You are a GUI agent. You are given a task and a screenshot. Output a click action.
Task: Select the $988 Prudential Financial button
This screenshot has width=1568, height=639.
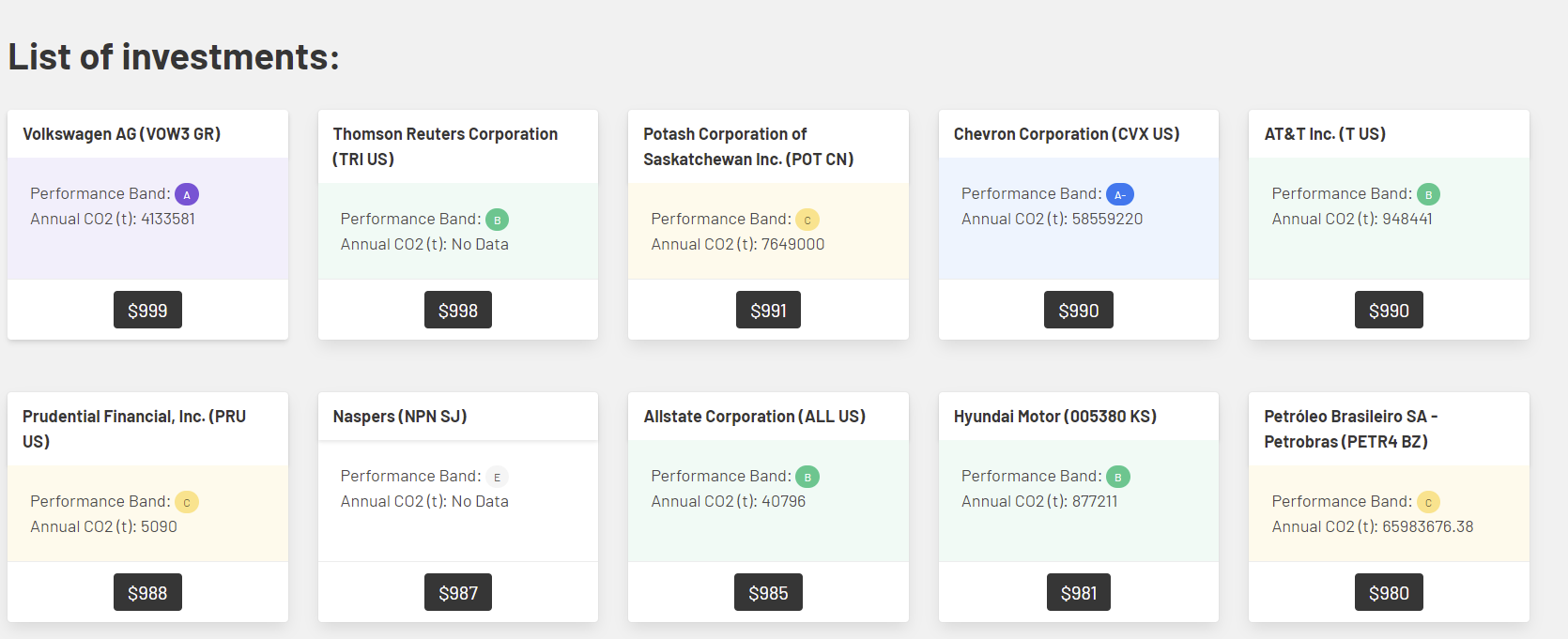click(x=147, y=593)
